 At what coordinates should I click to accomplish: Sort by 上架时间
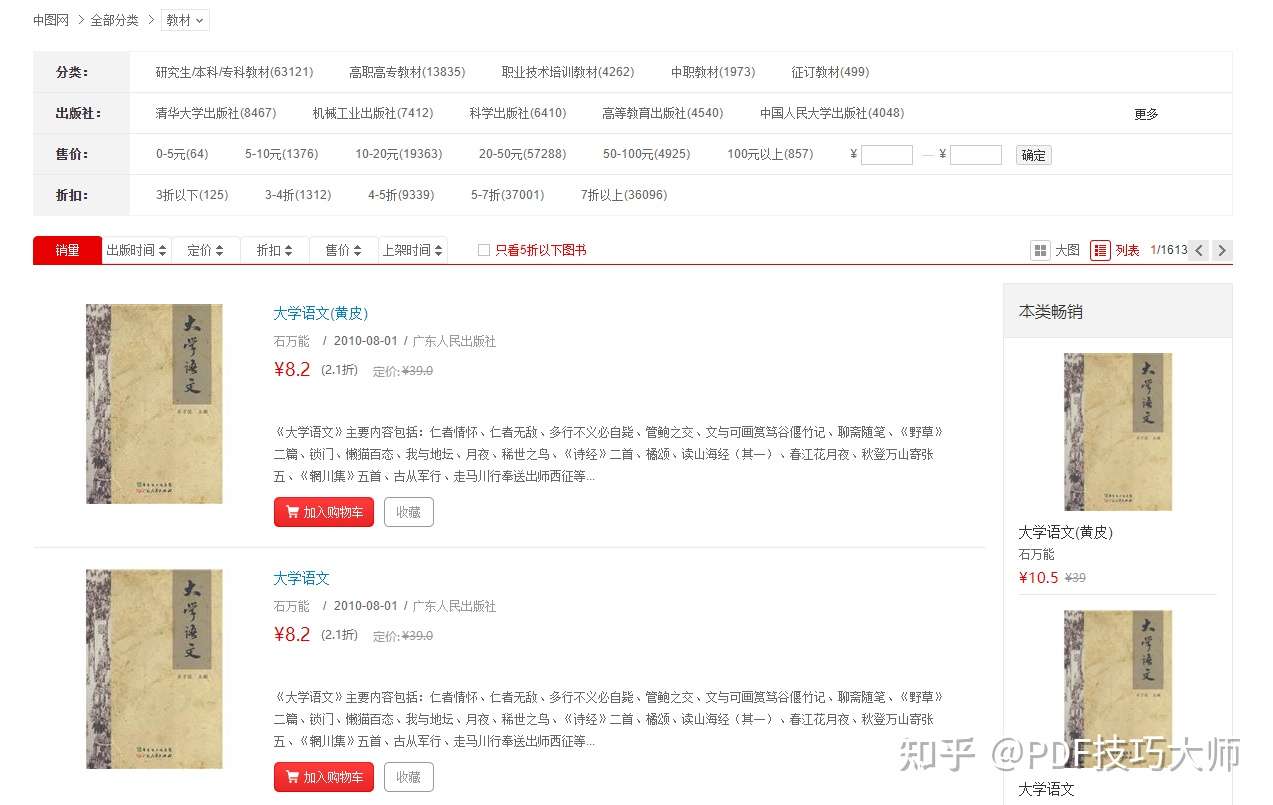pos(413,250)
